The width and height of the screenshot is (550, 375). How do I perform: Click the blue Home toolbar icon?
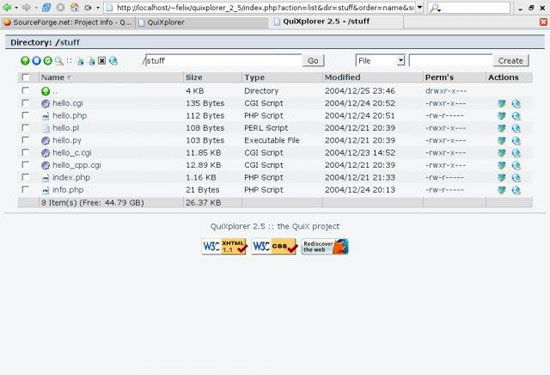(36, 61)
